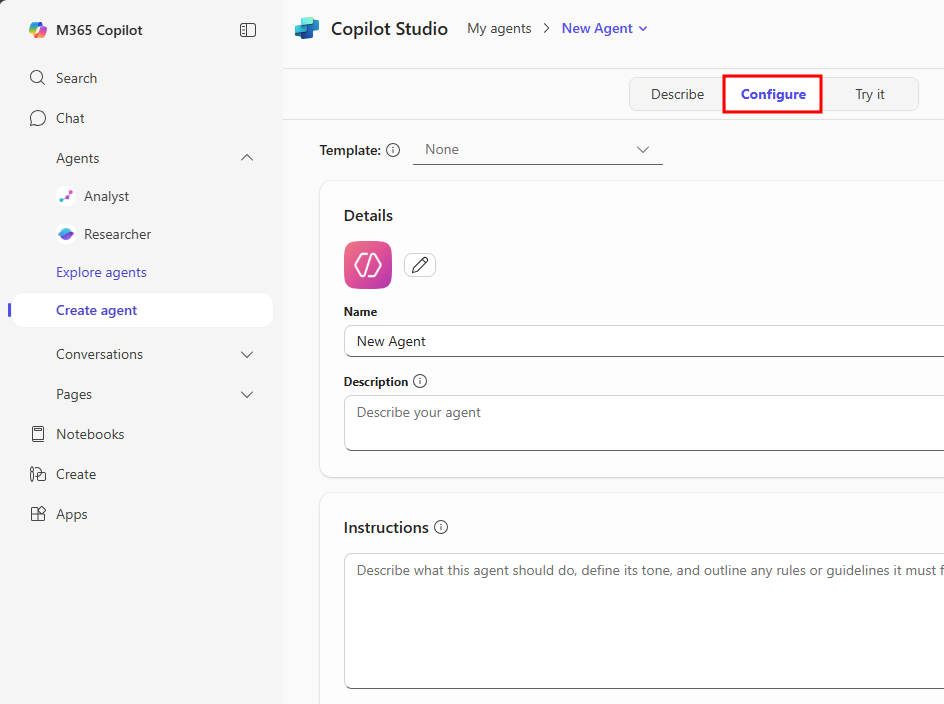Expand the Conversations section
Viewport: 944px width, 704px height.
coord(247,354)
